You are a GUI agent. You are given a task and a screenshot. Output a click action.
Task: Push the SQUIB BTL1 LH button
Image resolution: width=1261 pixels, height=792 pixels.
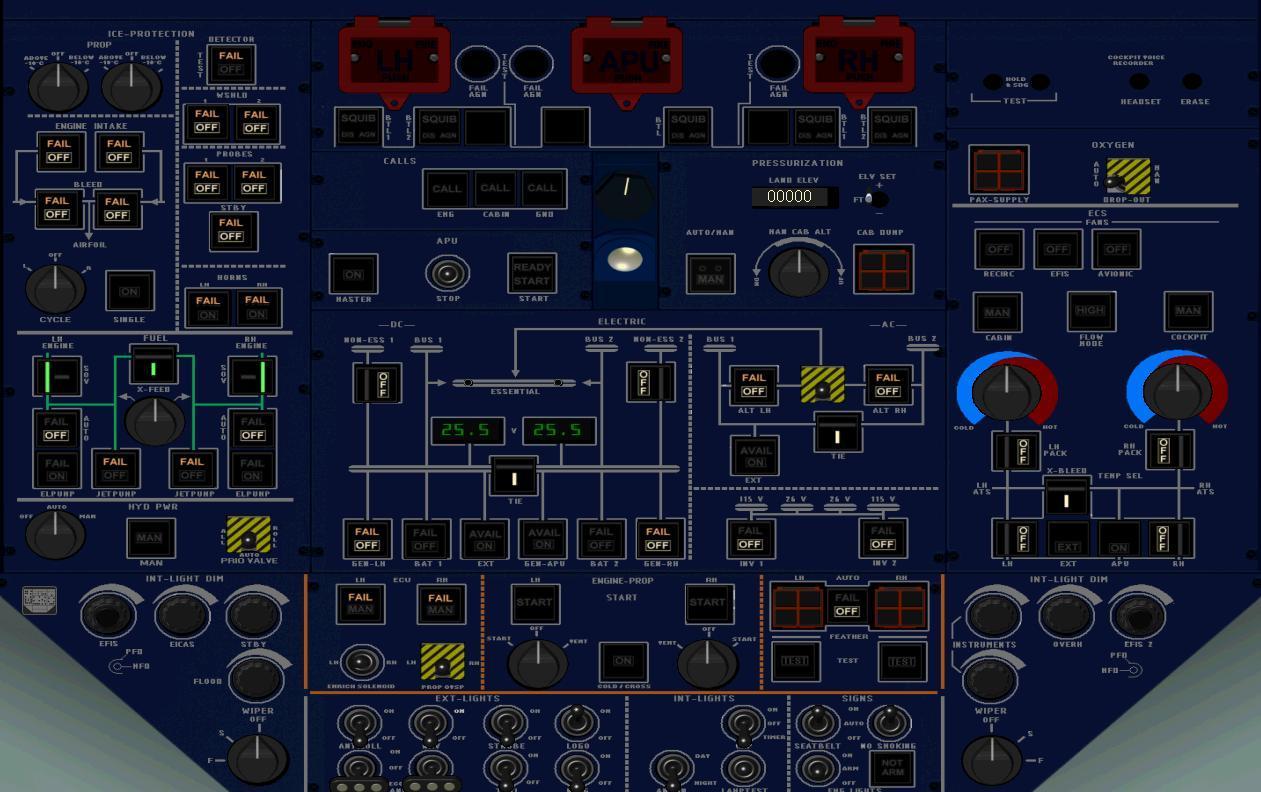(x=359, y=126)
